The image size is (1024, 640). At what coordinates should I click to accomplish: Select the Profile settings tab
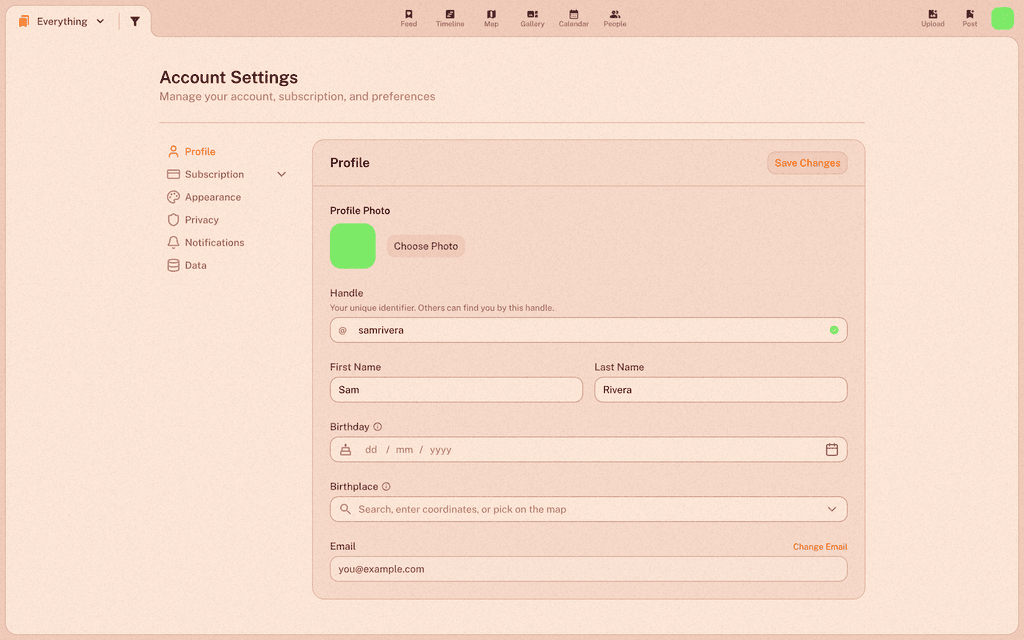click(191, 152)
